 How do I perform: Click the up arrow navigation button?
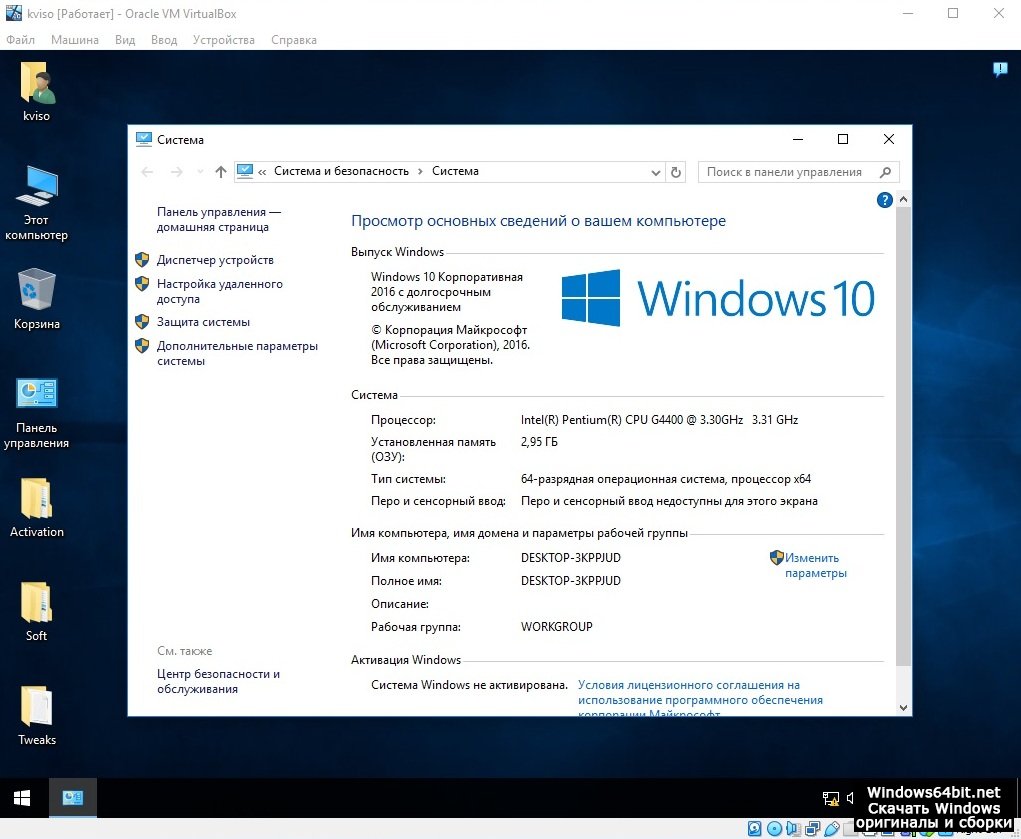[x=221, y=172]
